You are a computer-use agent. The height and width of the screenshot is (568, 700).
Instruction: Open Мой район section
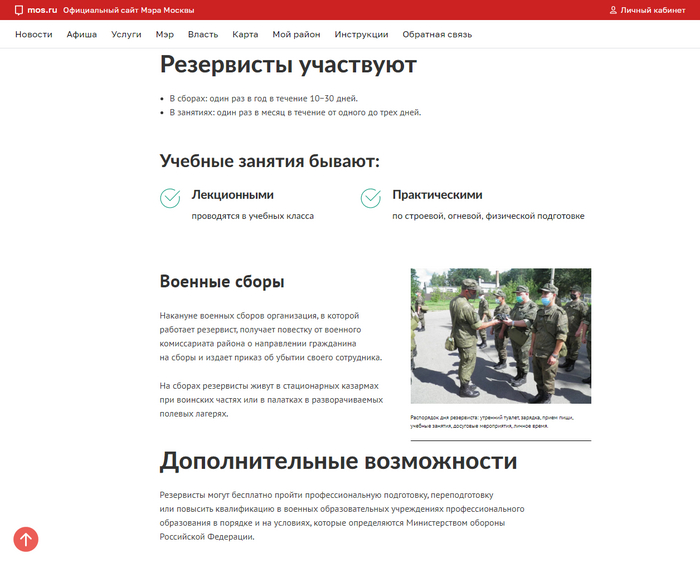click(x=296, y=34)
